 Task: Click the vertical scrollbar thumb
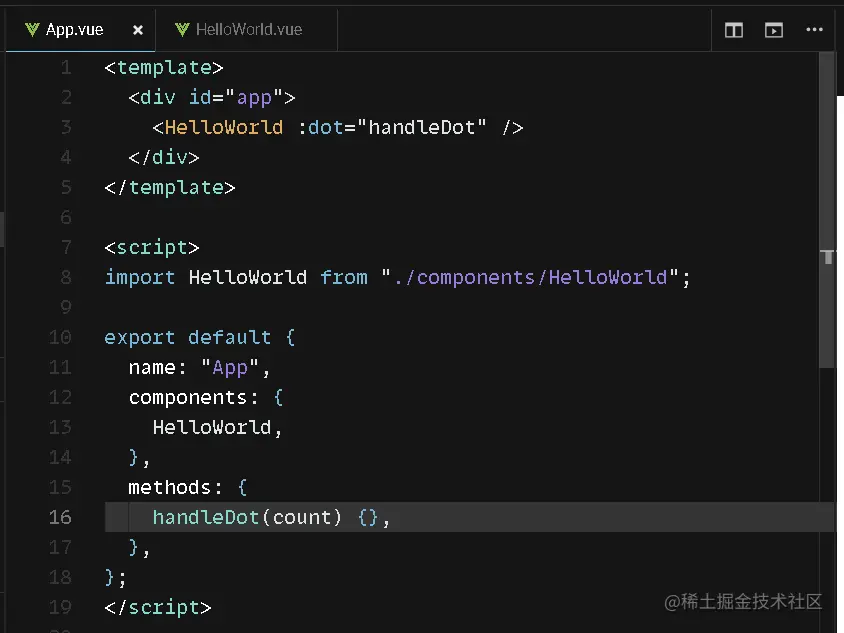click(x=827, y=210)
